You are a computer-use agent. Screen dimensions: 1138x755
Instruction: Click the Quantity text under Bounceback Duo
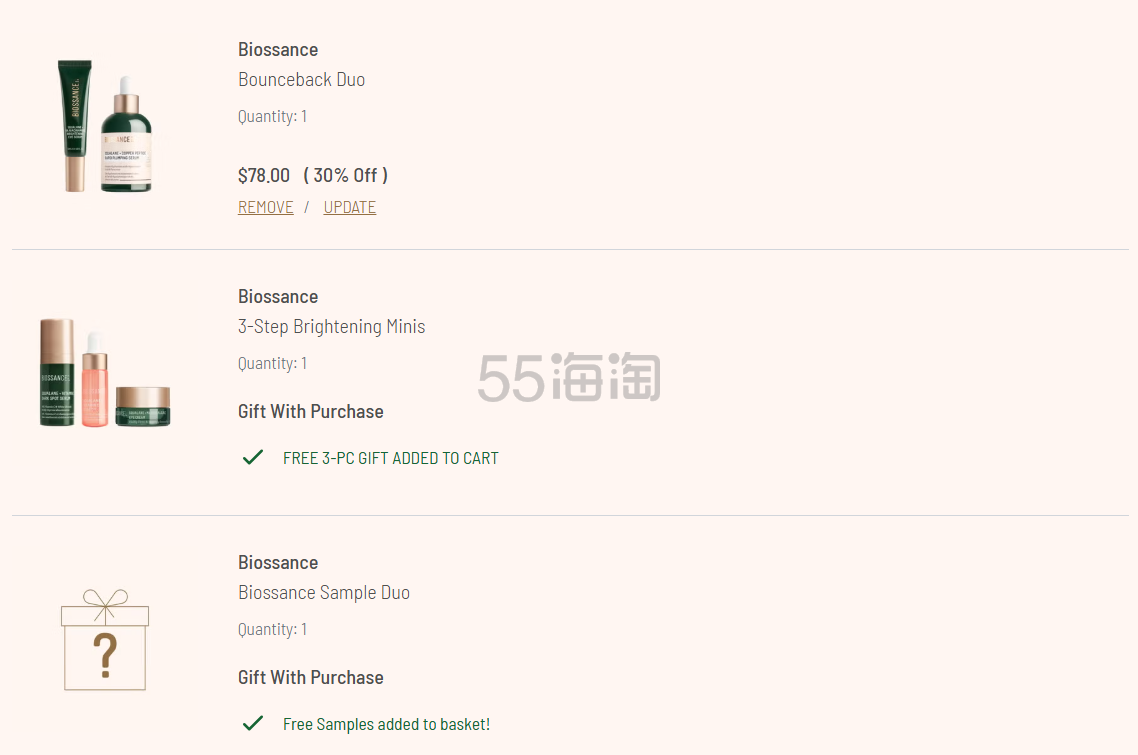coord(272,116)
